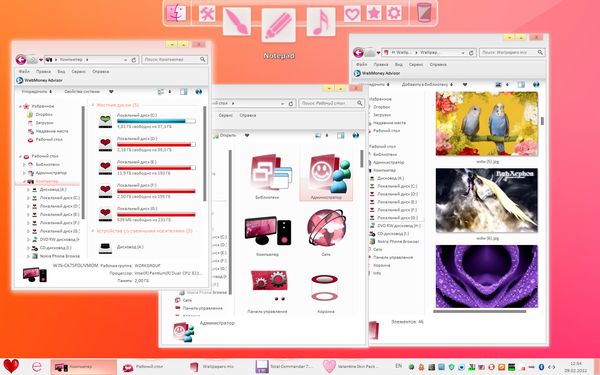Open recent pages arrow beside Компьютер back button
The image size is (600, 375).
[41, 60]
